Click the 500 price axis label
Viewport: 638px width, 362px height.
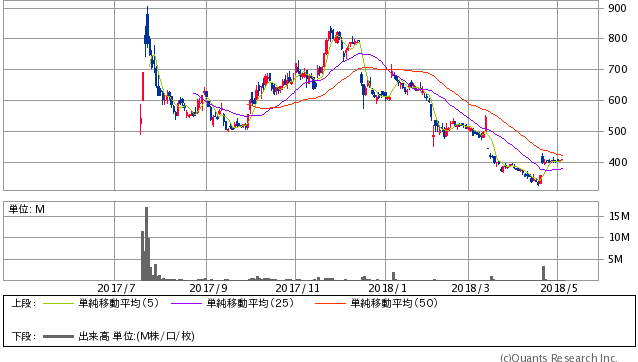617,131
